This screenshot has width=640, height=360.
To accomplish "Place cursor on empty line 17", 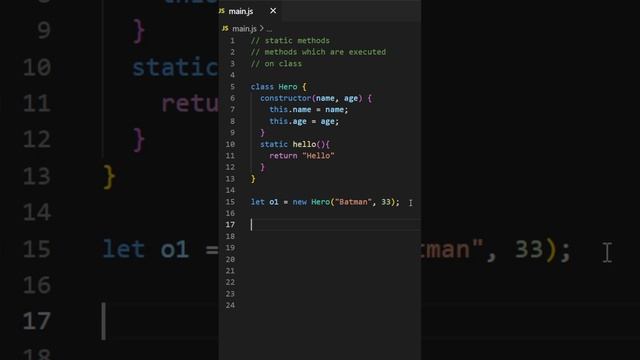I will click(335, 225).
